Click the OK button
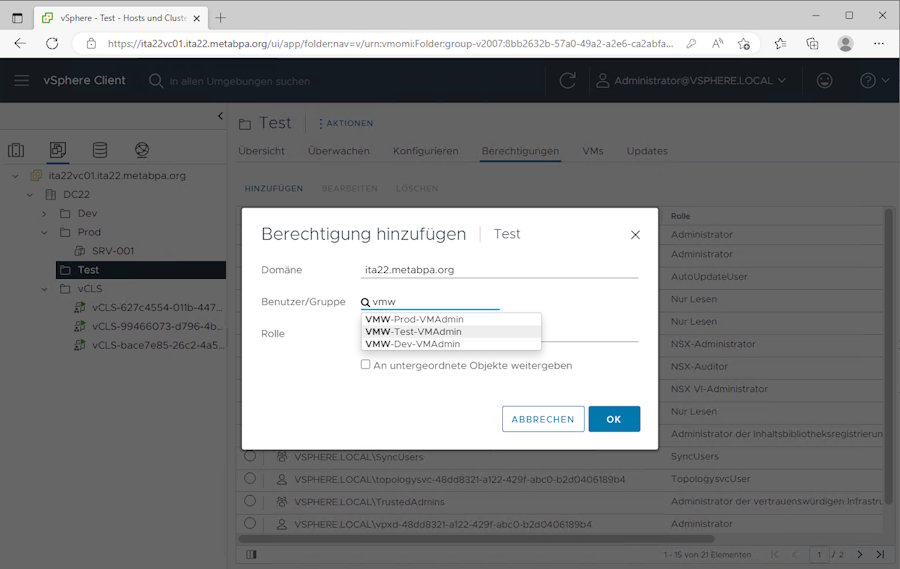 tap(614, 419)
